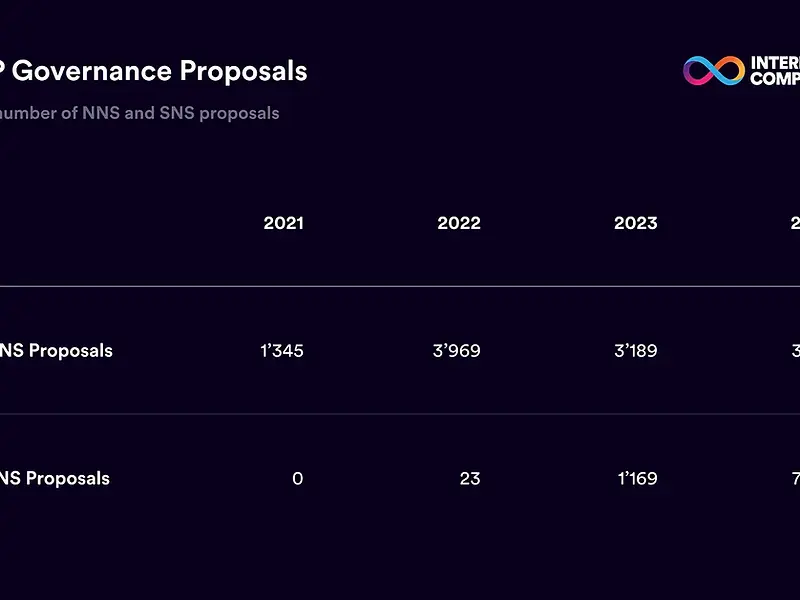Click the cut-off year header after 2023
The height and width of the screenshot is (600, 800).
pos(795,223)
